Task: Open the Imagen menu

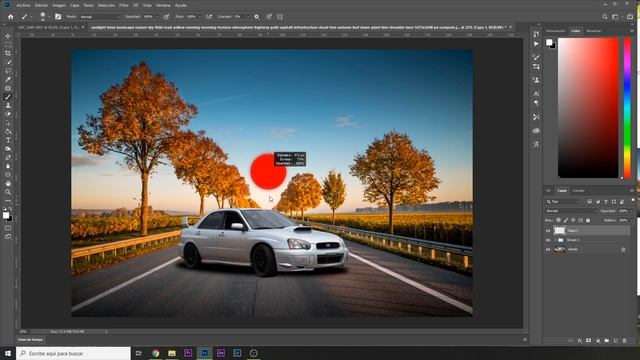Action: (x=59, y=5)
